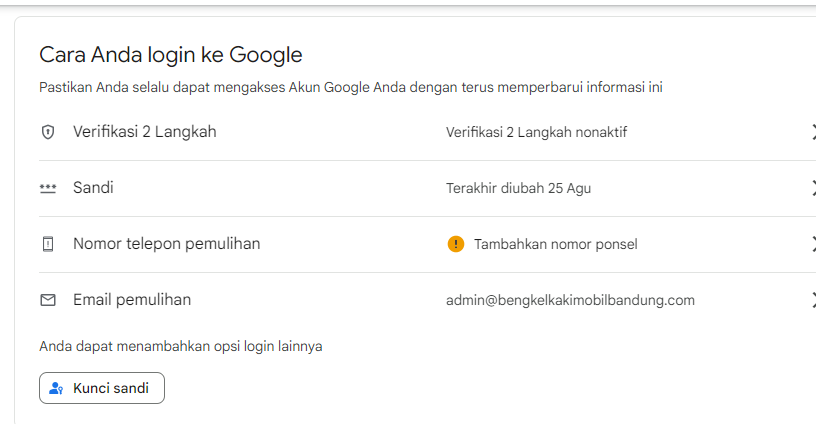The height and width of the screenshot is (424, 816).
Task: Expand the Sandi row chevron
Action: point(813,188)
